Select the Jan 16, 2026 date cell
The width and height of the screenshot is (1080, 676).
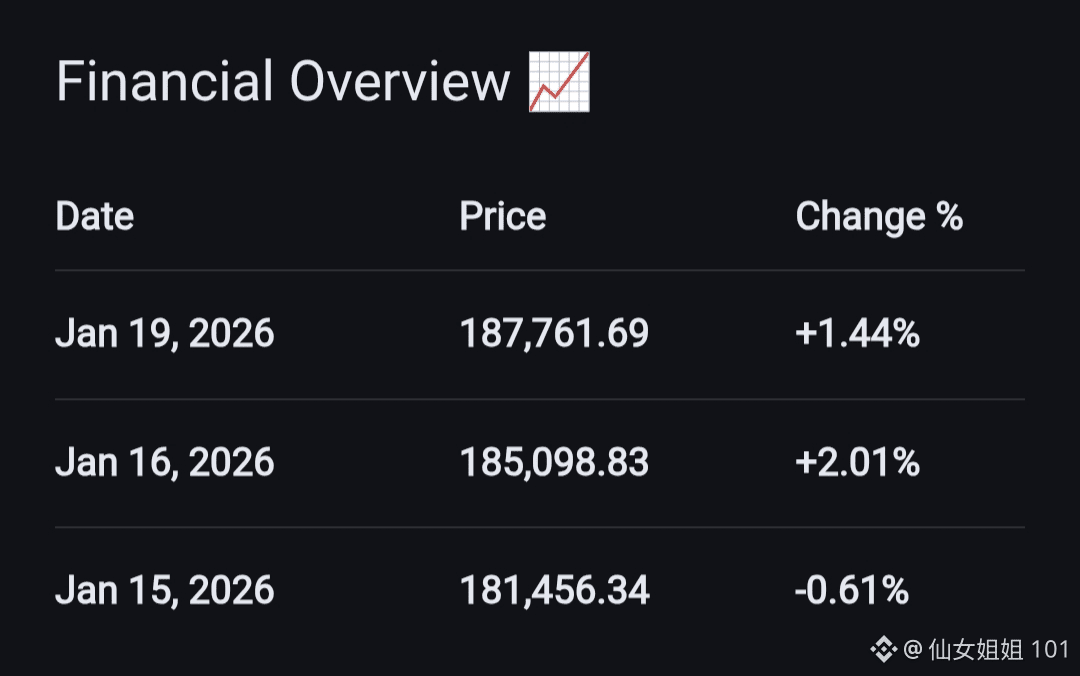(x=164, y=462)
